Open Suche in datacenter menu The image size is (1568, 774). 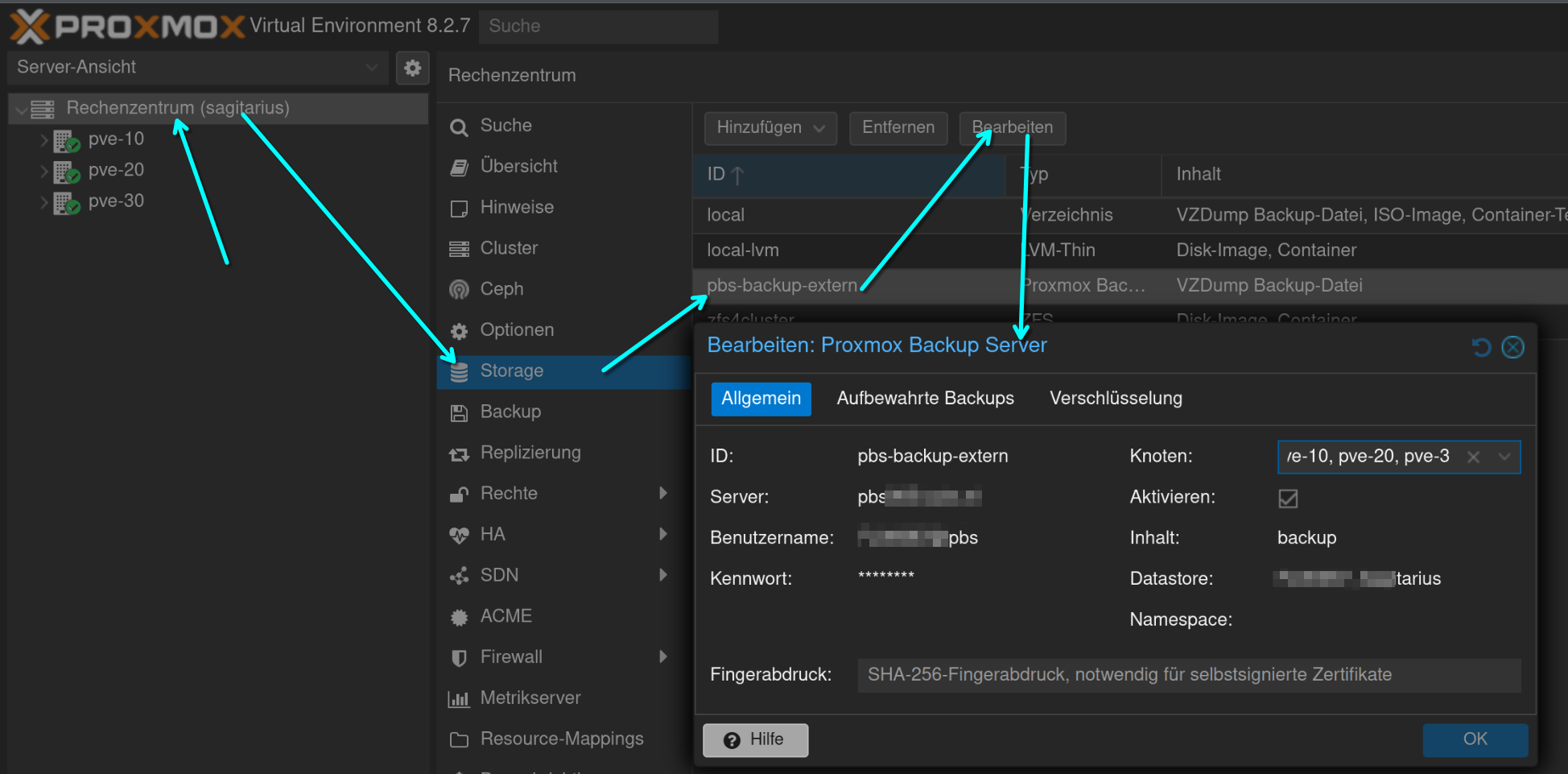[506, 126]
